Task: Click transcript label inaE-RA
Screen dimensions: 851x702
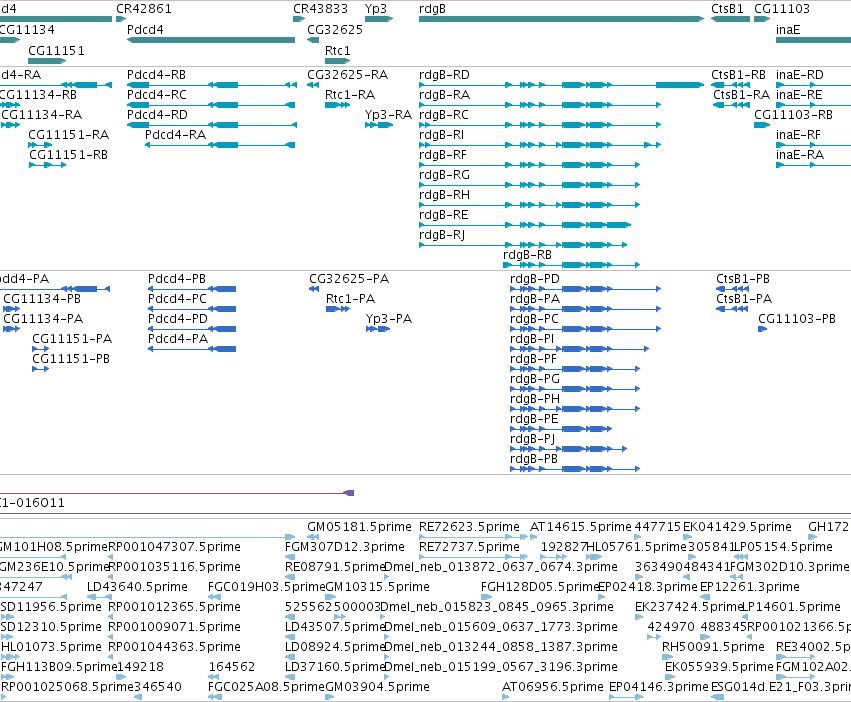Action: 800,155
